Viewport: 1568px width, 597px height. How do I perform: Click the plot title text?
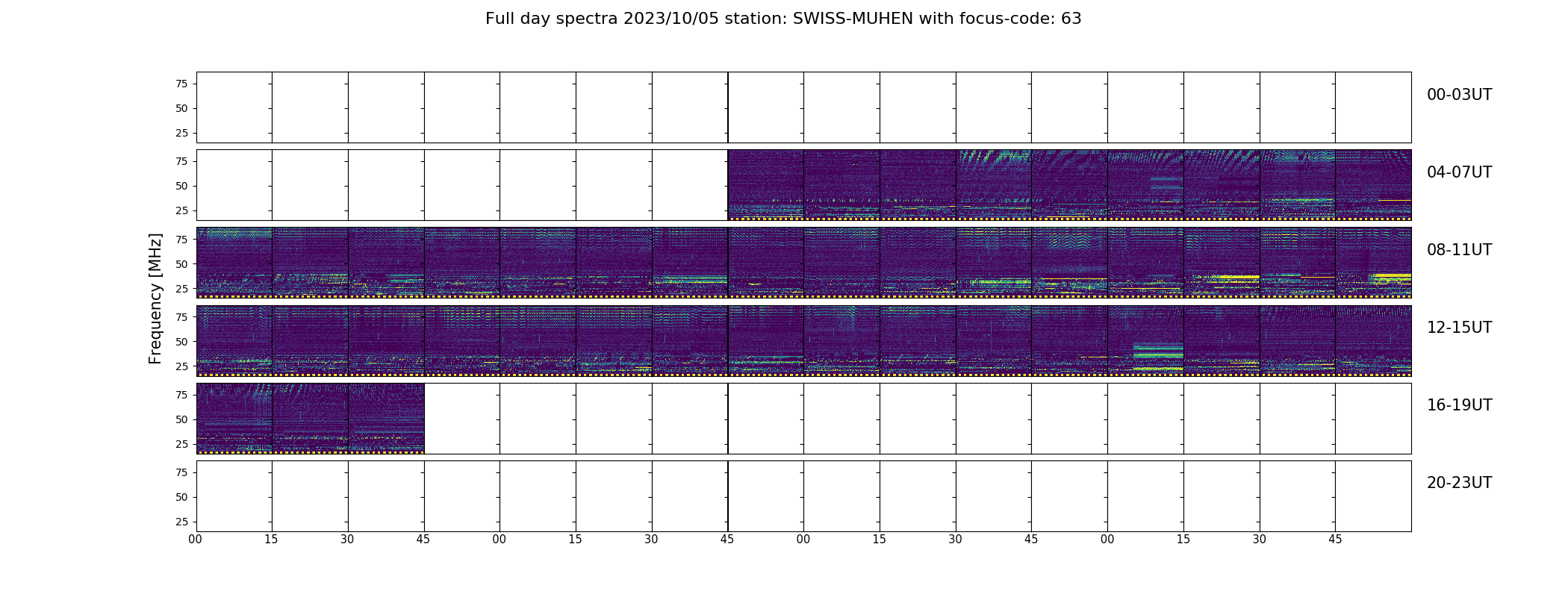(783, 19)
